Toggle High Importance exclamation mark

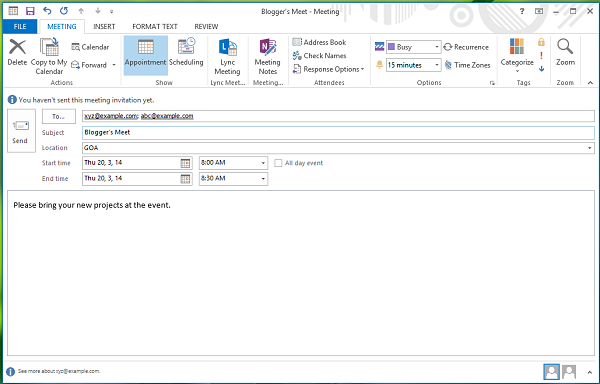pos(541,55)
